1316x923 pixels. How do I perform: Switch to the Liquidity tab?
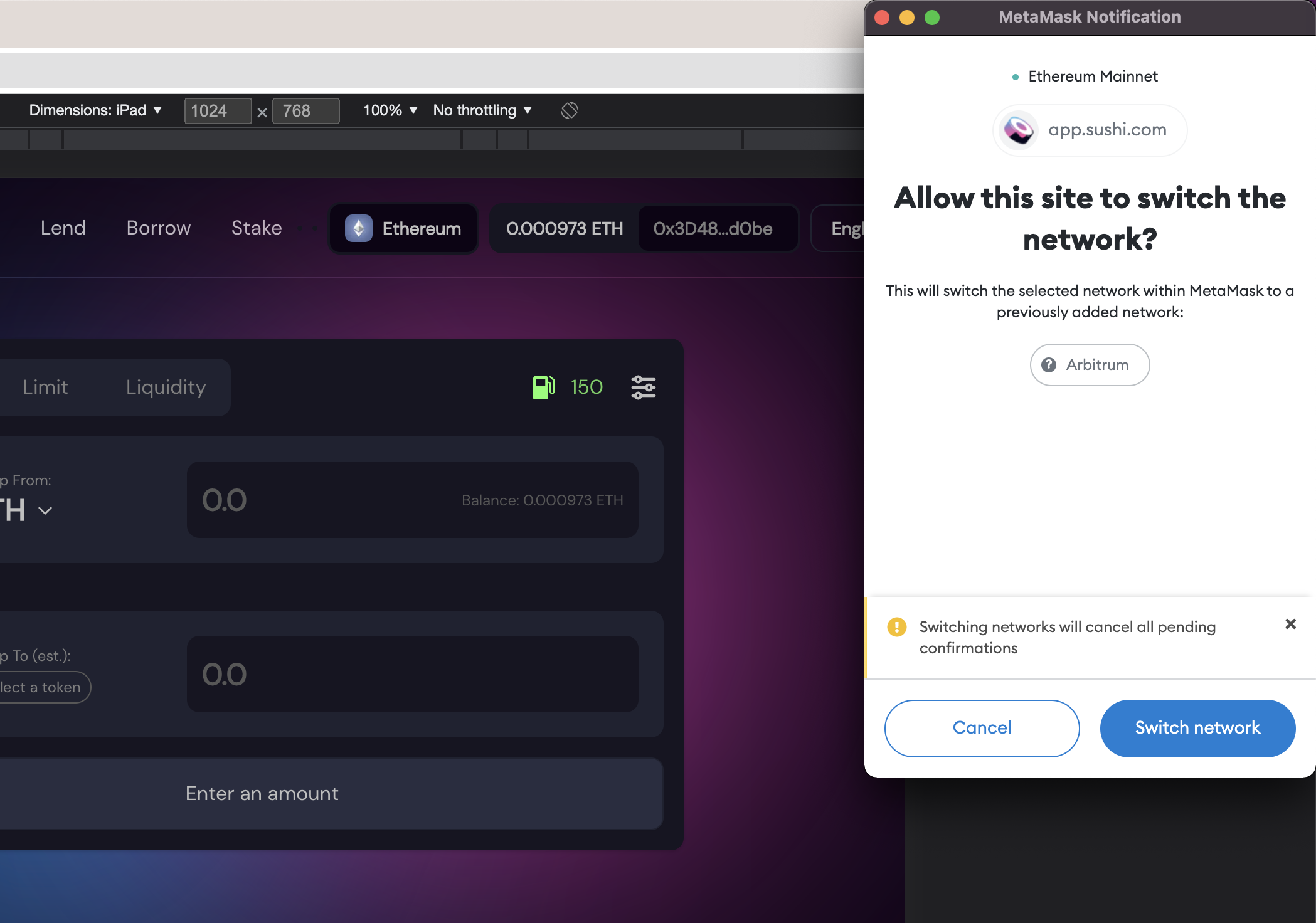(x=166, y=387)
